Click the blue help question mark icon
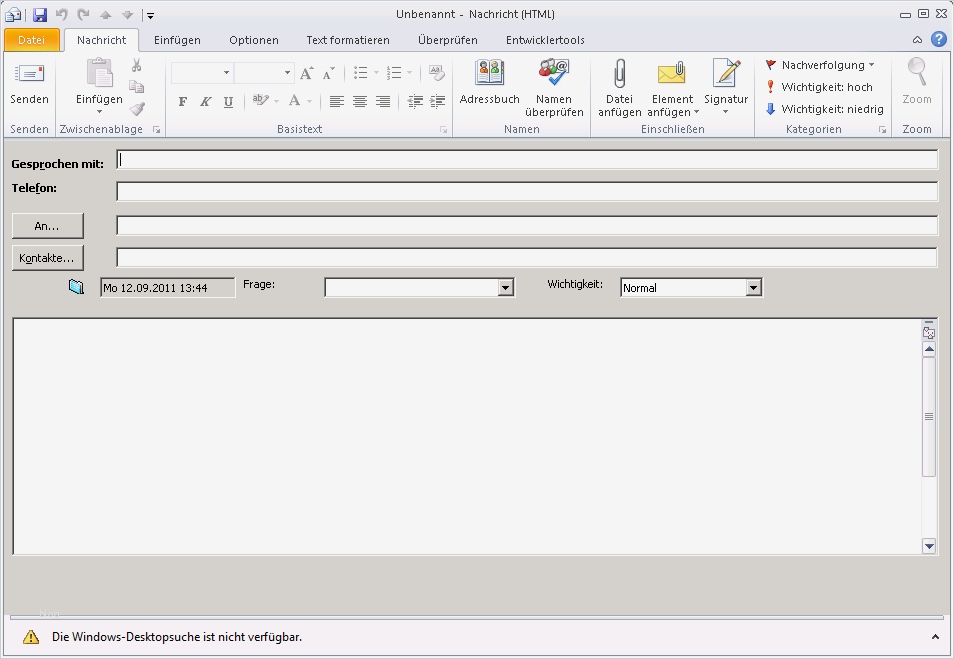This screenshot has height=659, width=954. (938, 40)
